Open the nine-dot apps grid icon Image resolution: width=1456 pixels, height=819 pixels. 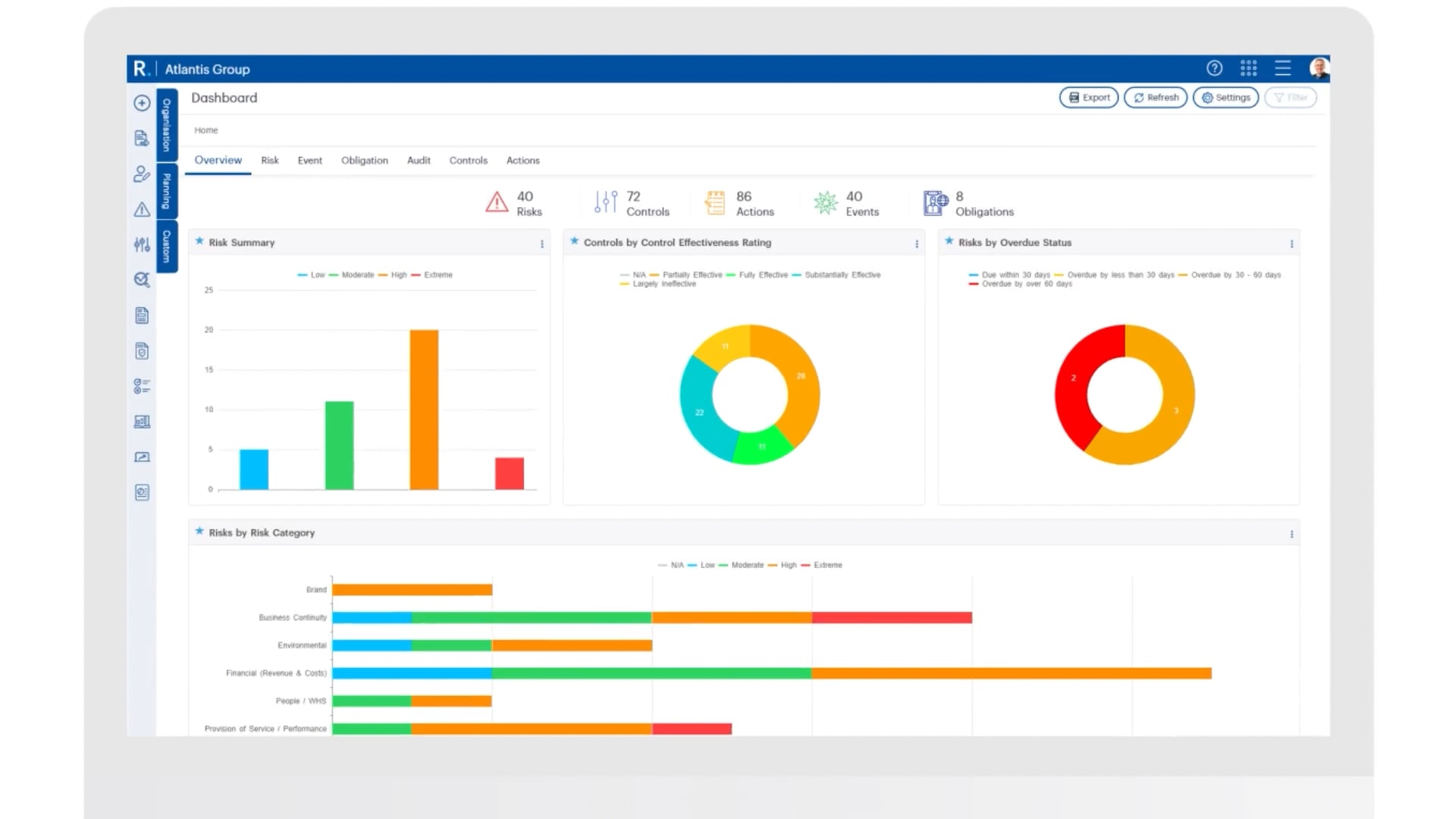(x=1248, y=68)
